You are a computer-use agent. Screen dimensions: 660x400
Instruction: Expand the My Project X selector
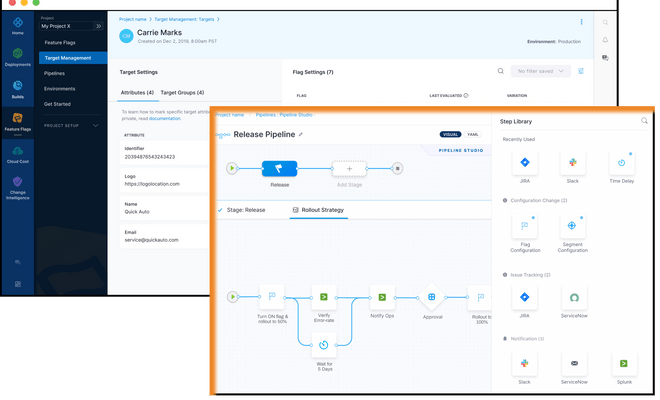pos(98,26)
